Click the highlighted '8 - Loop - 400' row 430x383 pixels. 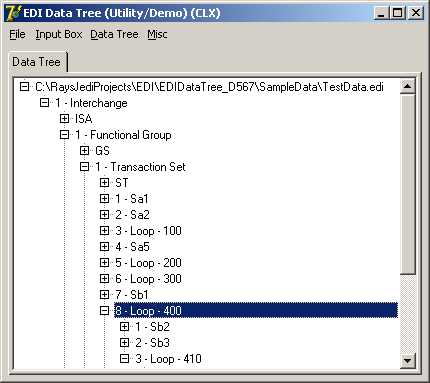click(x=256, y=311)
